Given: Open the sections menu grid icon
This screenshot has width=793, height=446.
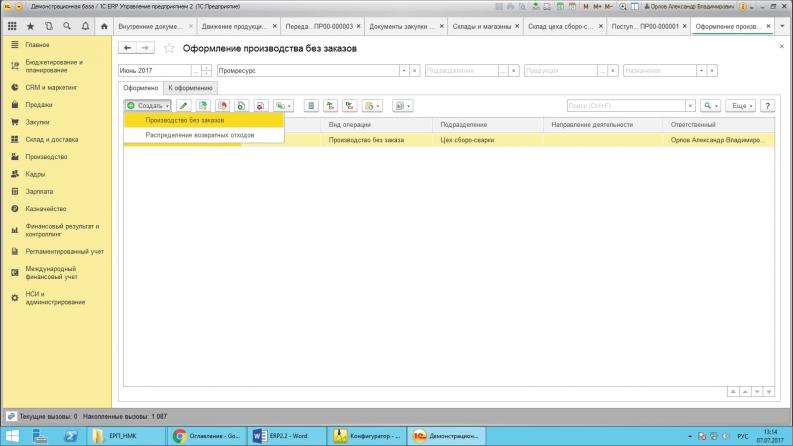Looking at the screenshot, I should 12,25.
